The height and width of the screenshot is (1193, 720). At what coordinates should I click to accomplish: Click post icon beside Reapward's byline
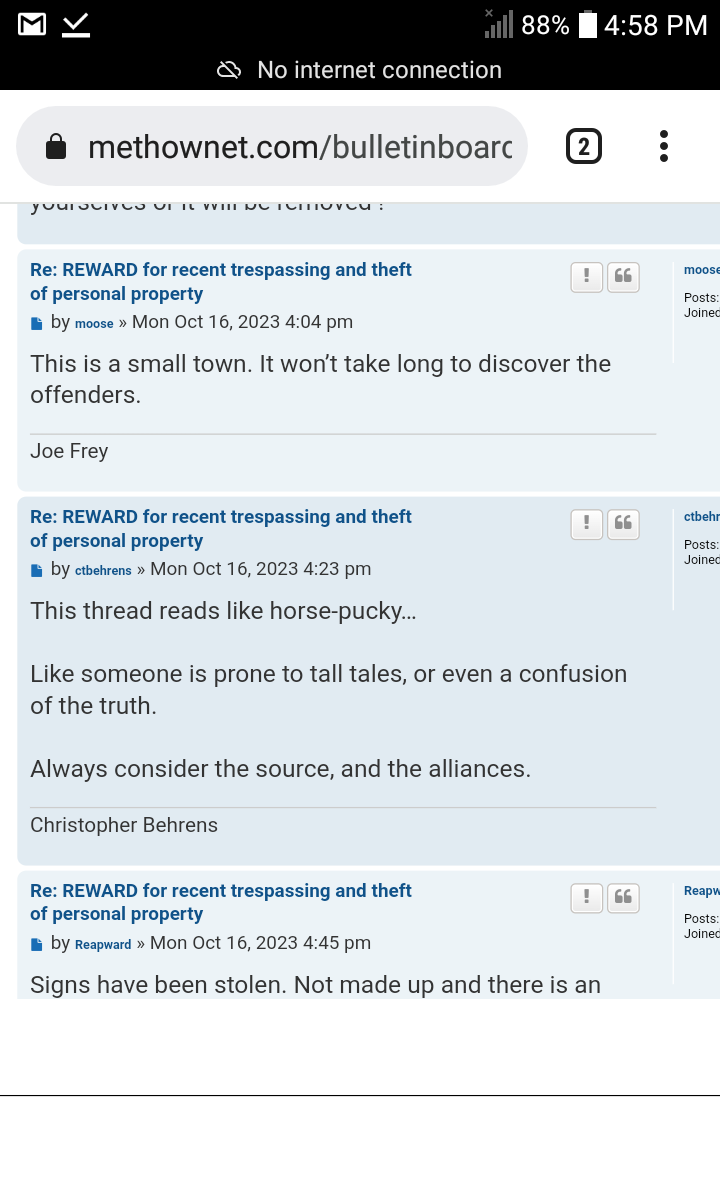pyautogui.click(x=37, y=944)
